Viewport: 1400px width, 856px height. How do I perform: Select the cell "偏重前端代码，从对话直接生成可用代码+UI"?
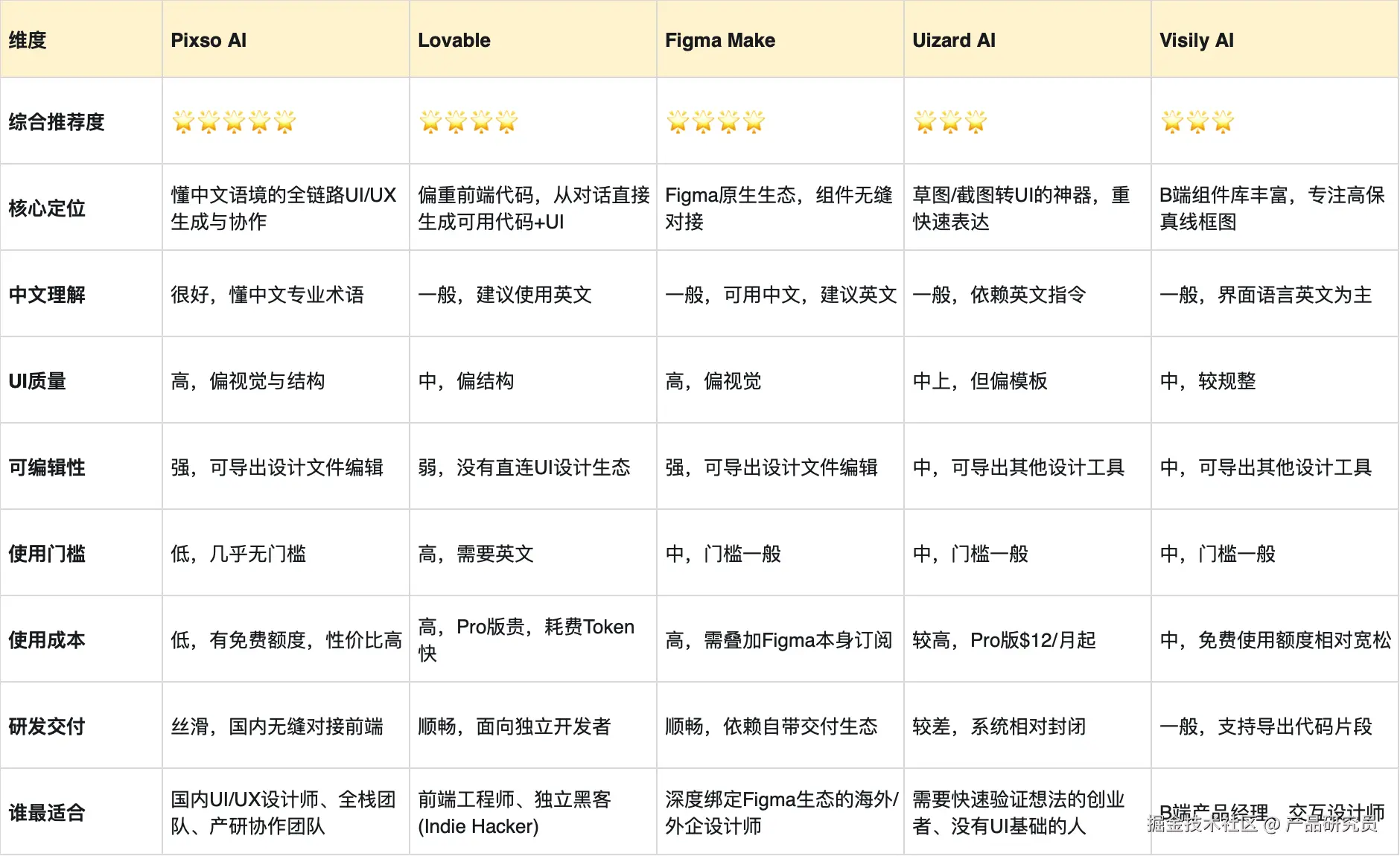click(533, 208)
